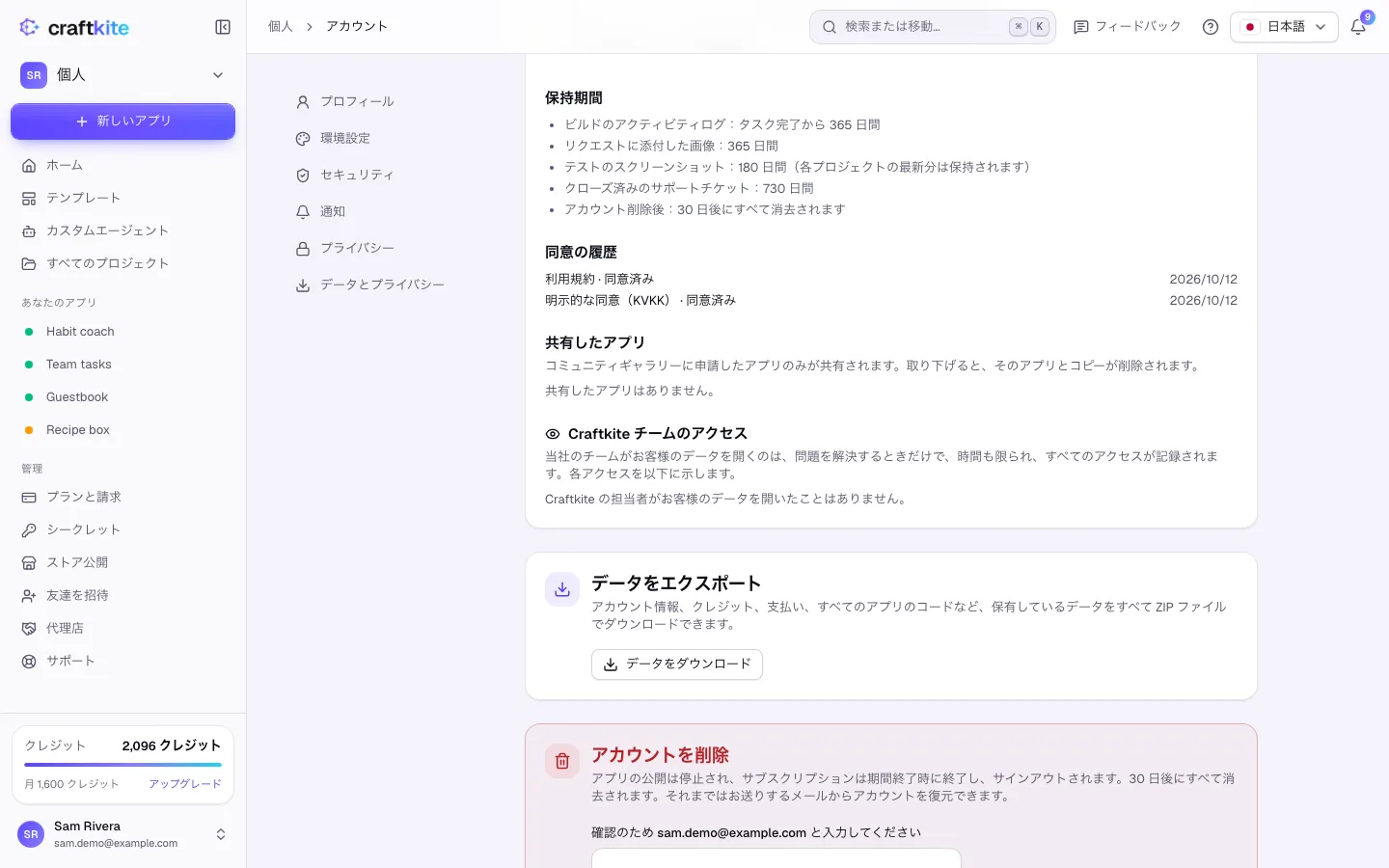Click the プランと請求 card icon

(x=29, y=497)
